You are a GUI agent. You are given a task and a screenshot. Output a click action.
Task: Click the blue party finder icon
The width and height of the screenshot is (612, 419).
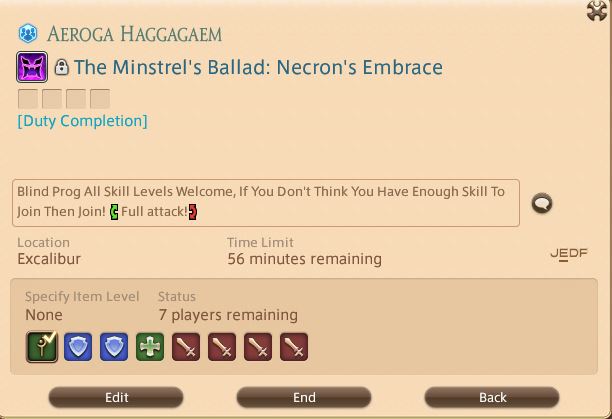pos(28,33)
